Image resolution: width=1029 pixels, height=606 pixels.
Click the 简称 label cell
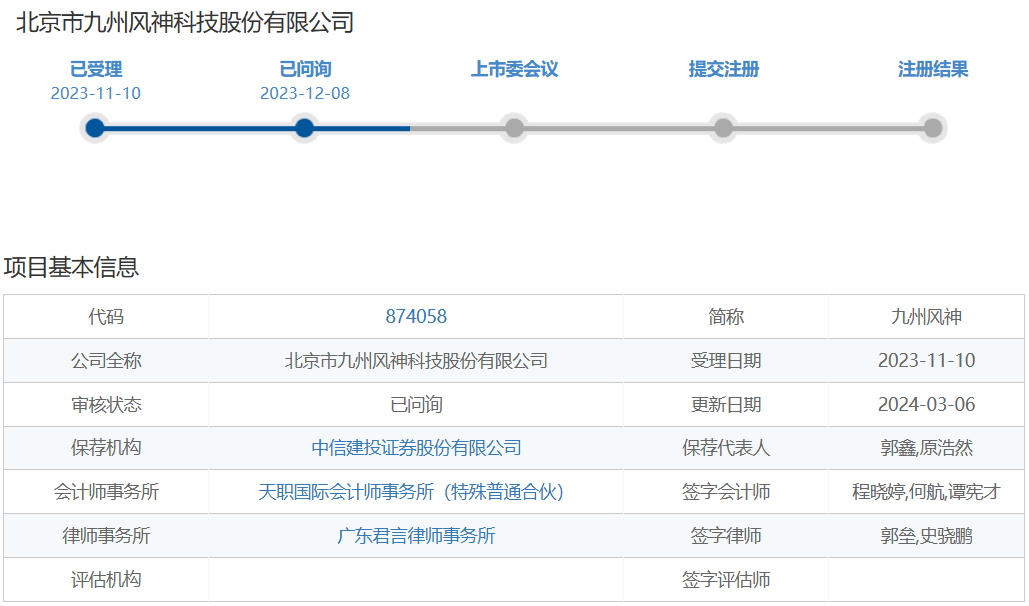tap(726, 316)
